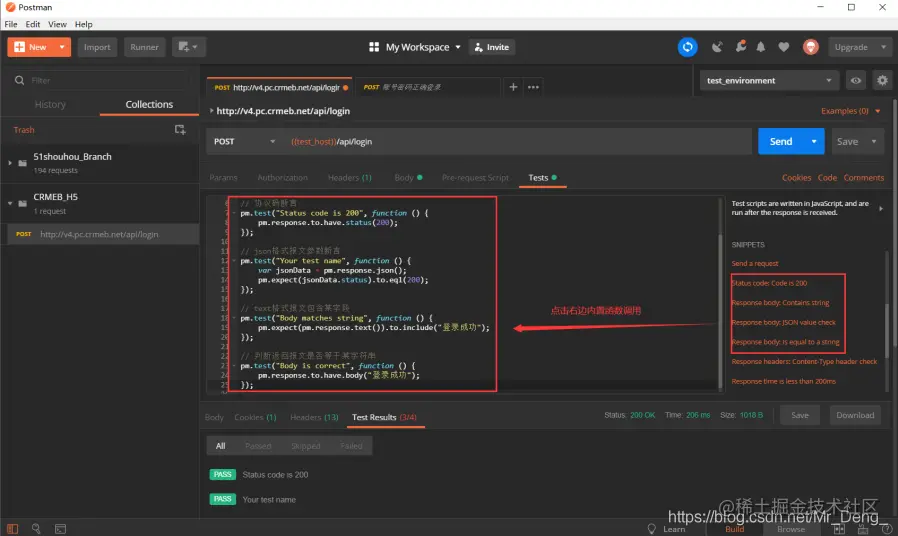Open the Examples (0) dropdown
The height and width of the screenshot is (536, 898).
click(x=850, y=111)
